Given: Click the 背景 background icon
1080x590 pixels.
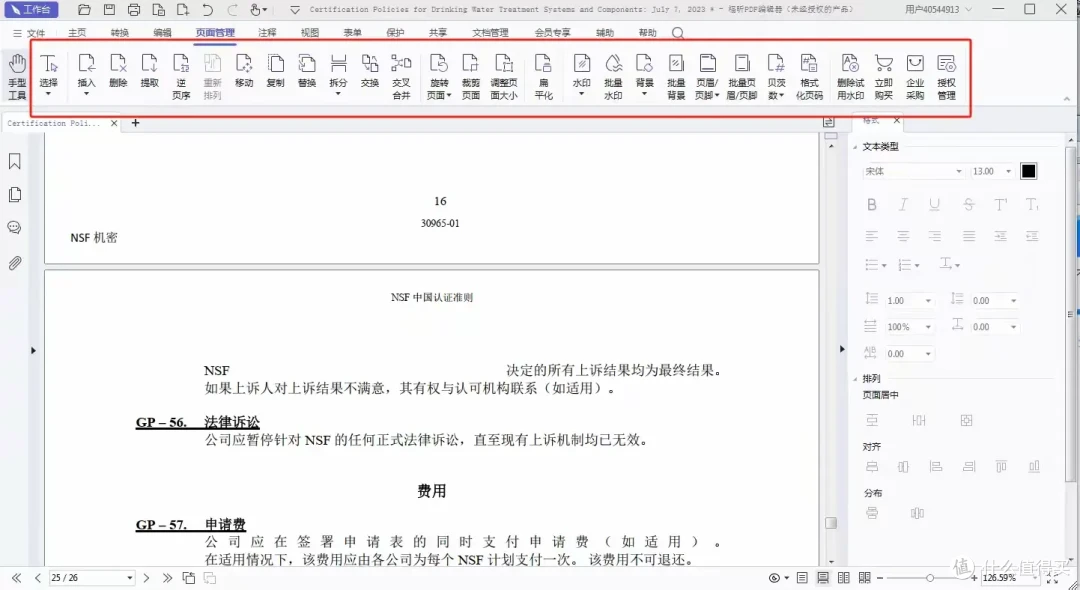Looking at the screenshot, I should pyautogui.click(x=645, y=65).
